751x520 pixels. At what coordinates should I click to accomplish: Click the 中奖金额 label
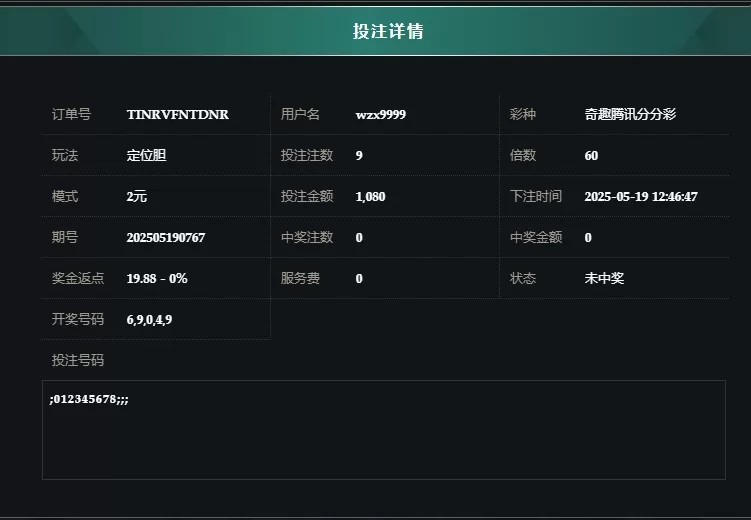click(535, 237)
